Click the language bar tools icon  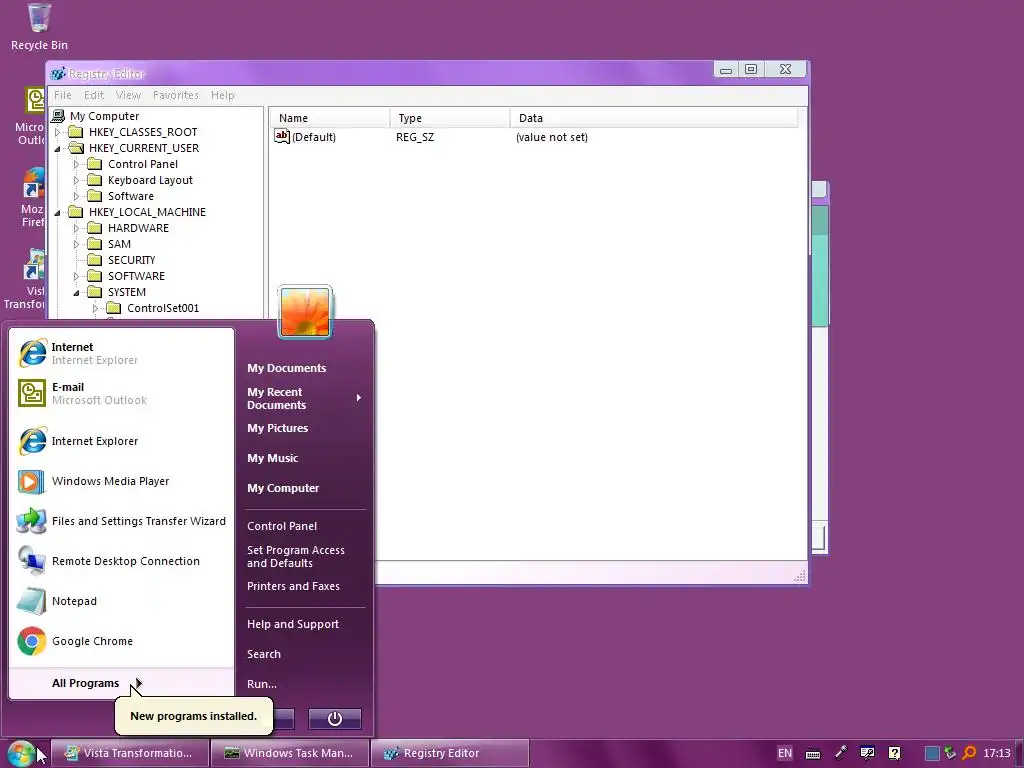pos(867,753)
